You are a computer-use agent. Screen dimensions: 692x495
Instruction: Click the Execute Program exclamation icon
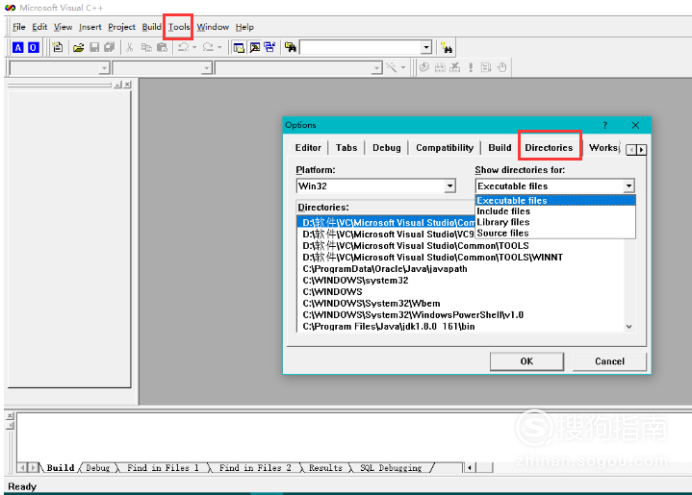[x=471, y=68]
